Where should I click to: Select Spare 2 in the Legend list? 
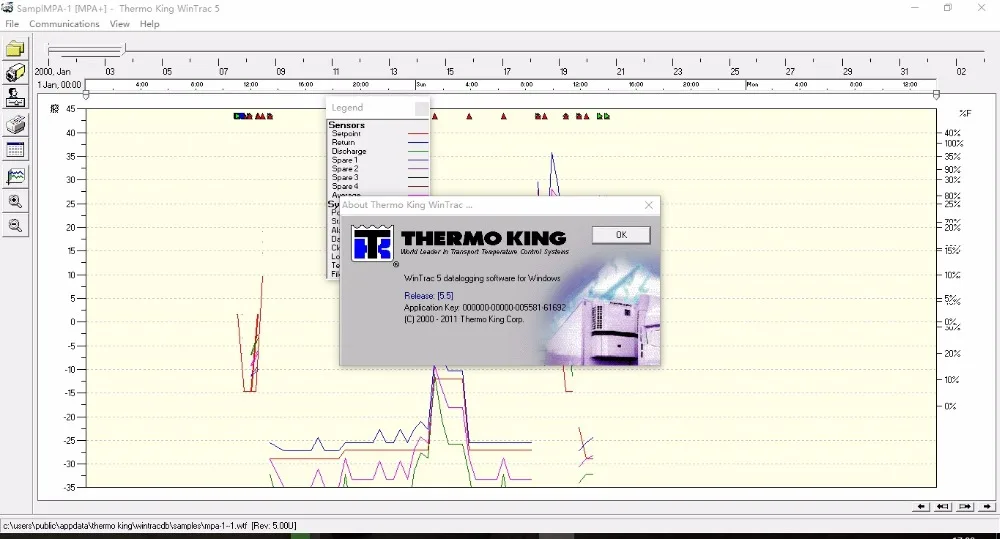click(345, 169)
